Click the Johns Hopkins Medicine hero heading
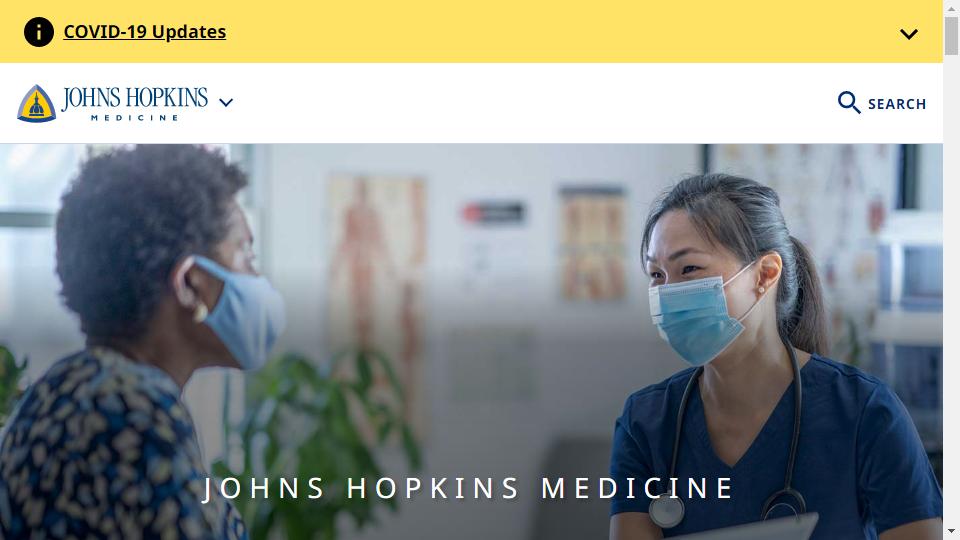960x540 pixels. coord(468,489)
